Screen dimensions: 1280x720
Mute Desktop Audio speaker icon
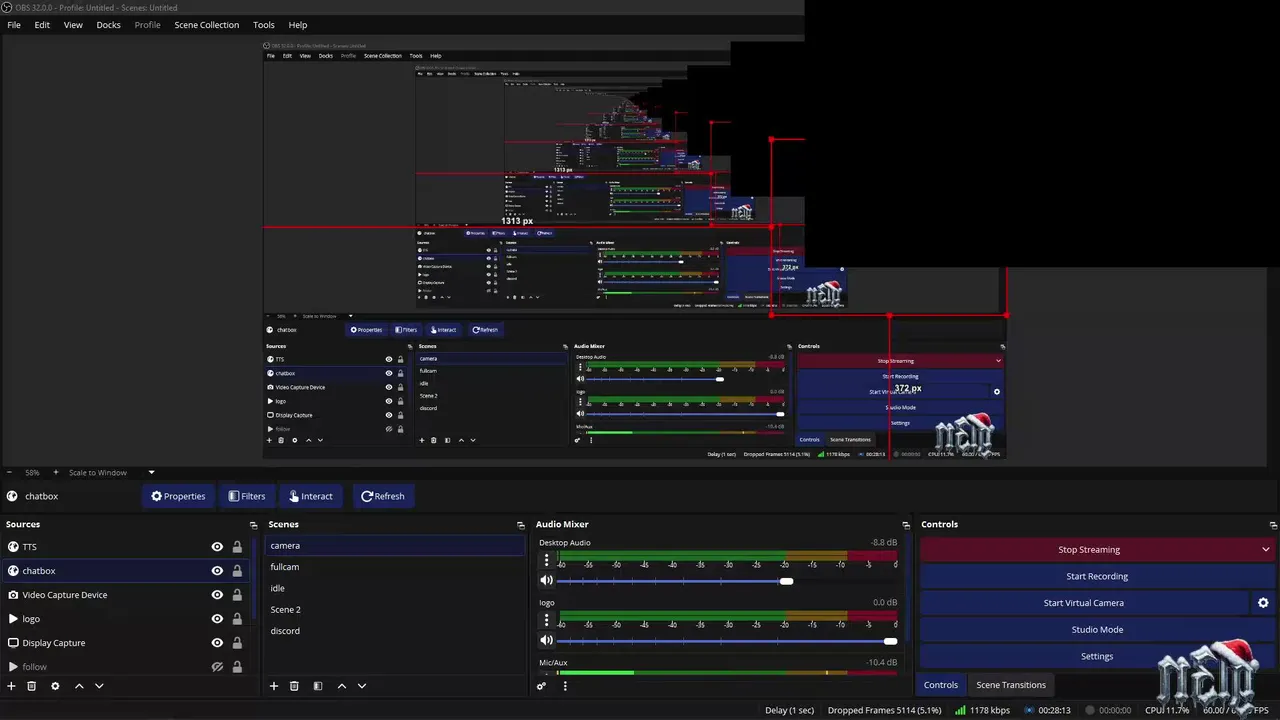[547, 580]
